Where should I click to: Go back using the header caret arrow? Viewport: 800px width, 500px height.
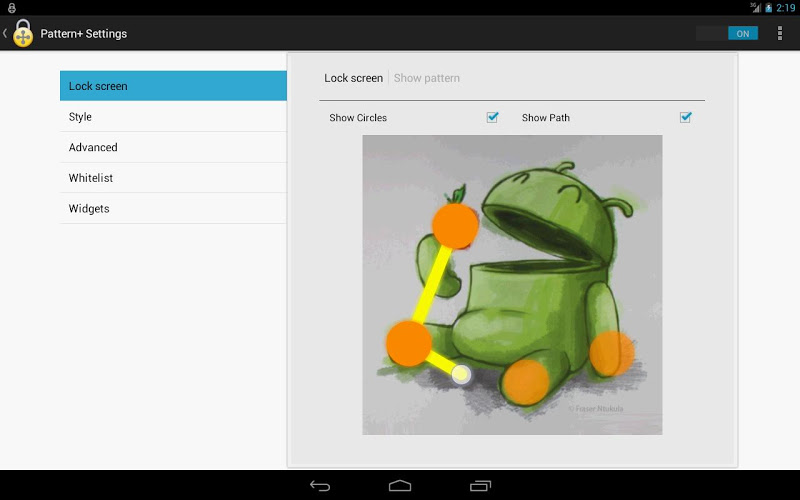[x=5, y=33]
